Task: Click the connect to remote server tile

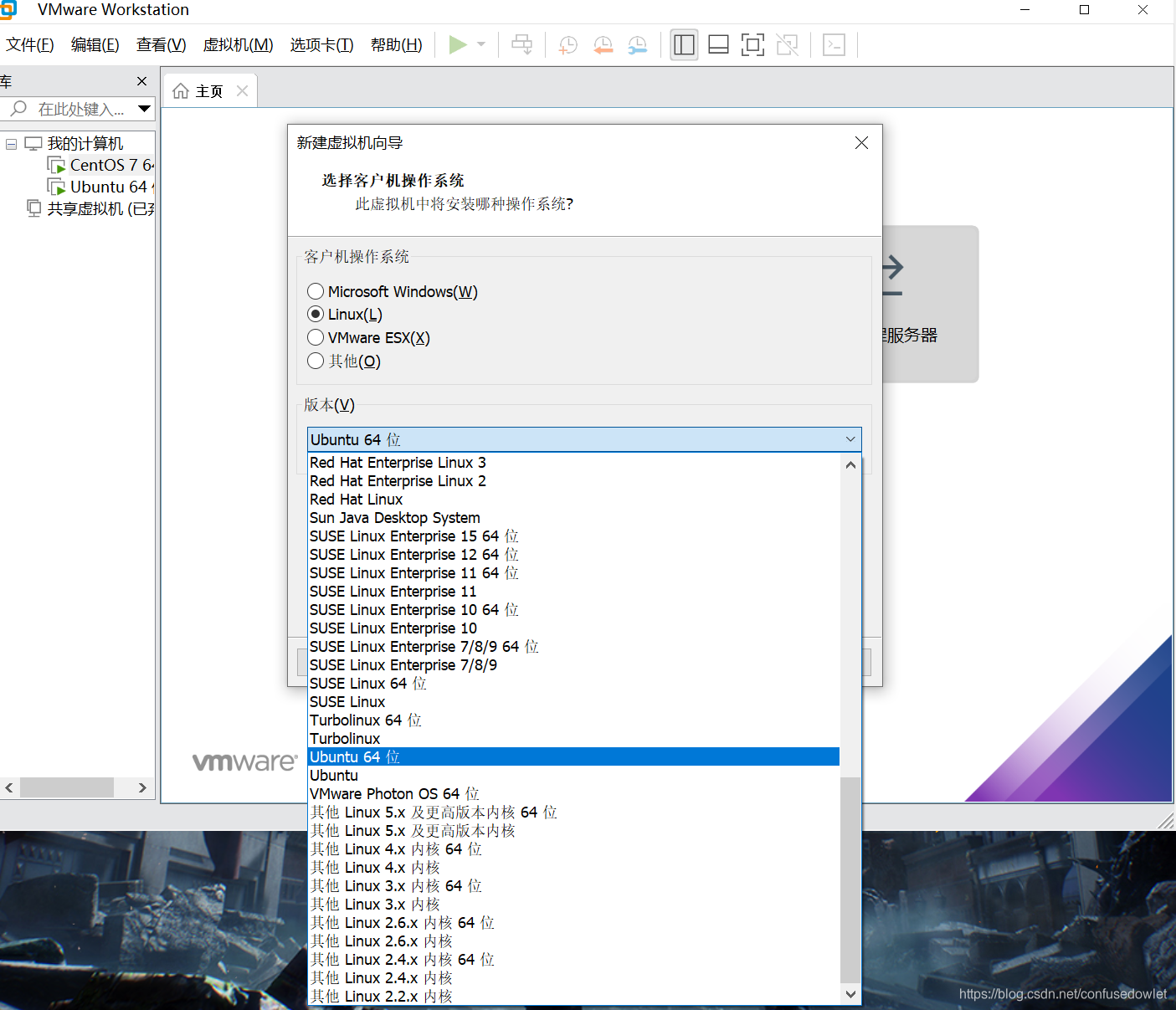Action: 930,304
